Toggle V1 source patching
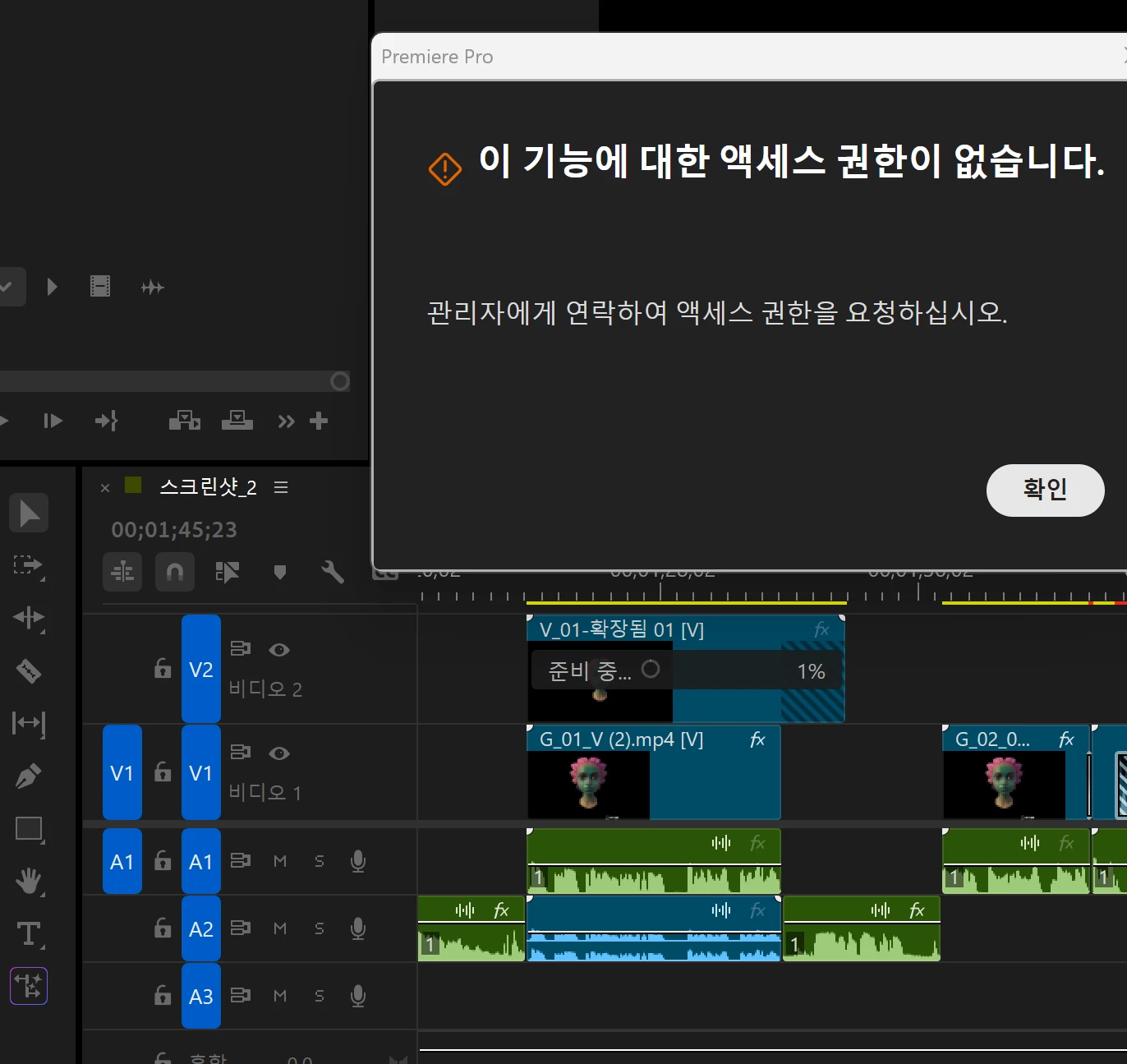 pos(122,772)
